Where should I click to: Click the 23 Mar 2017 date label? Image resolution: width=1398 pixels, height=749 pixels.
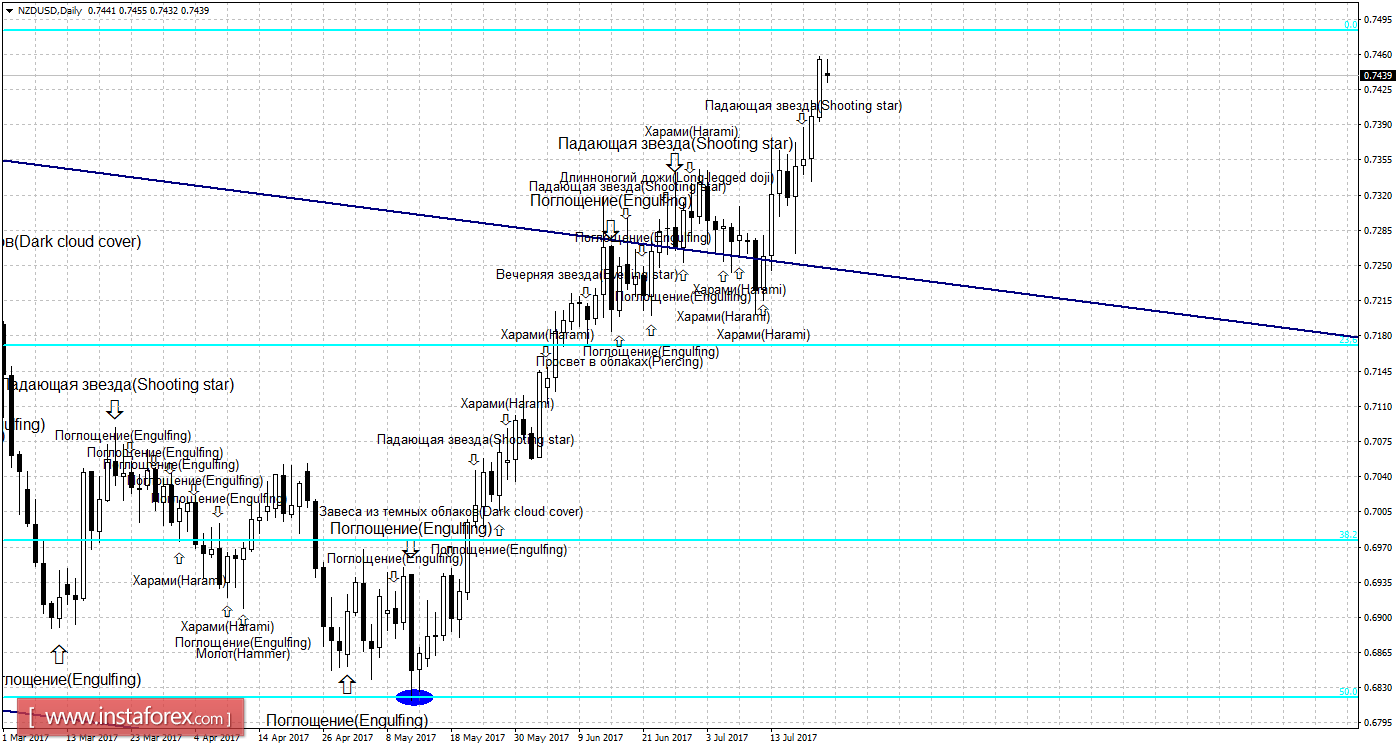[154, 738]
